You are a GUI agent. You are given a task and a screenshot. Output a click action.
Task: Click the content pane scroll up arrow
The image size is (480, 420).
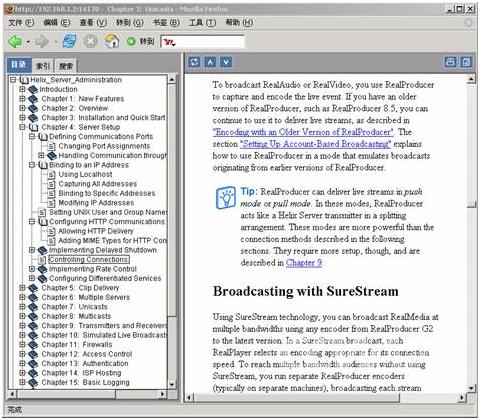coord(471,79)
